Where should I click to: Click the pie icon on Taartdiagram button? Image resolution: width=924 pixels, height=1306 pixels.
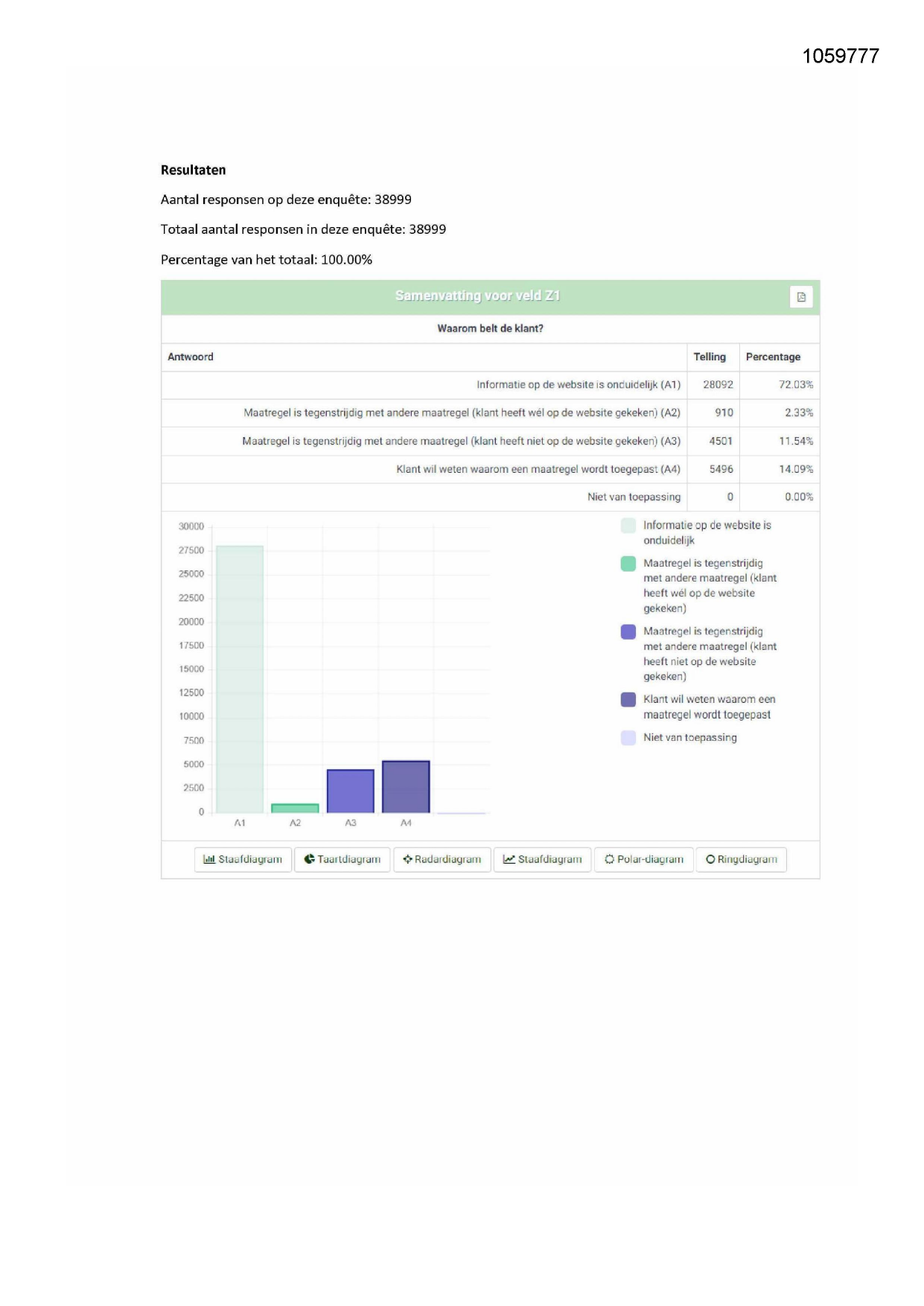[x=309, y=859]
